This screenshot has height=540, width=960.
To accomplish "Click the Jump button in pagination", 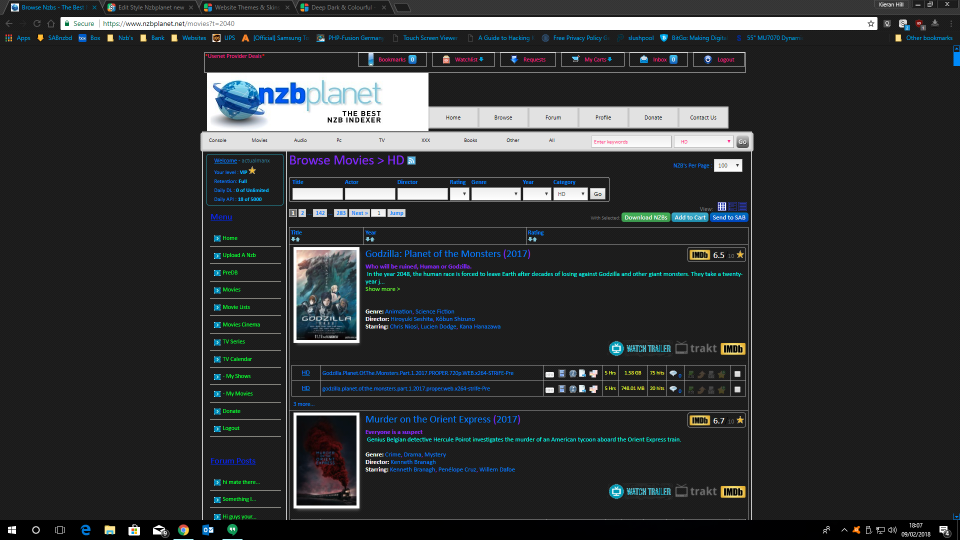I will click(x=397, y=213).
